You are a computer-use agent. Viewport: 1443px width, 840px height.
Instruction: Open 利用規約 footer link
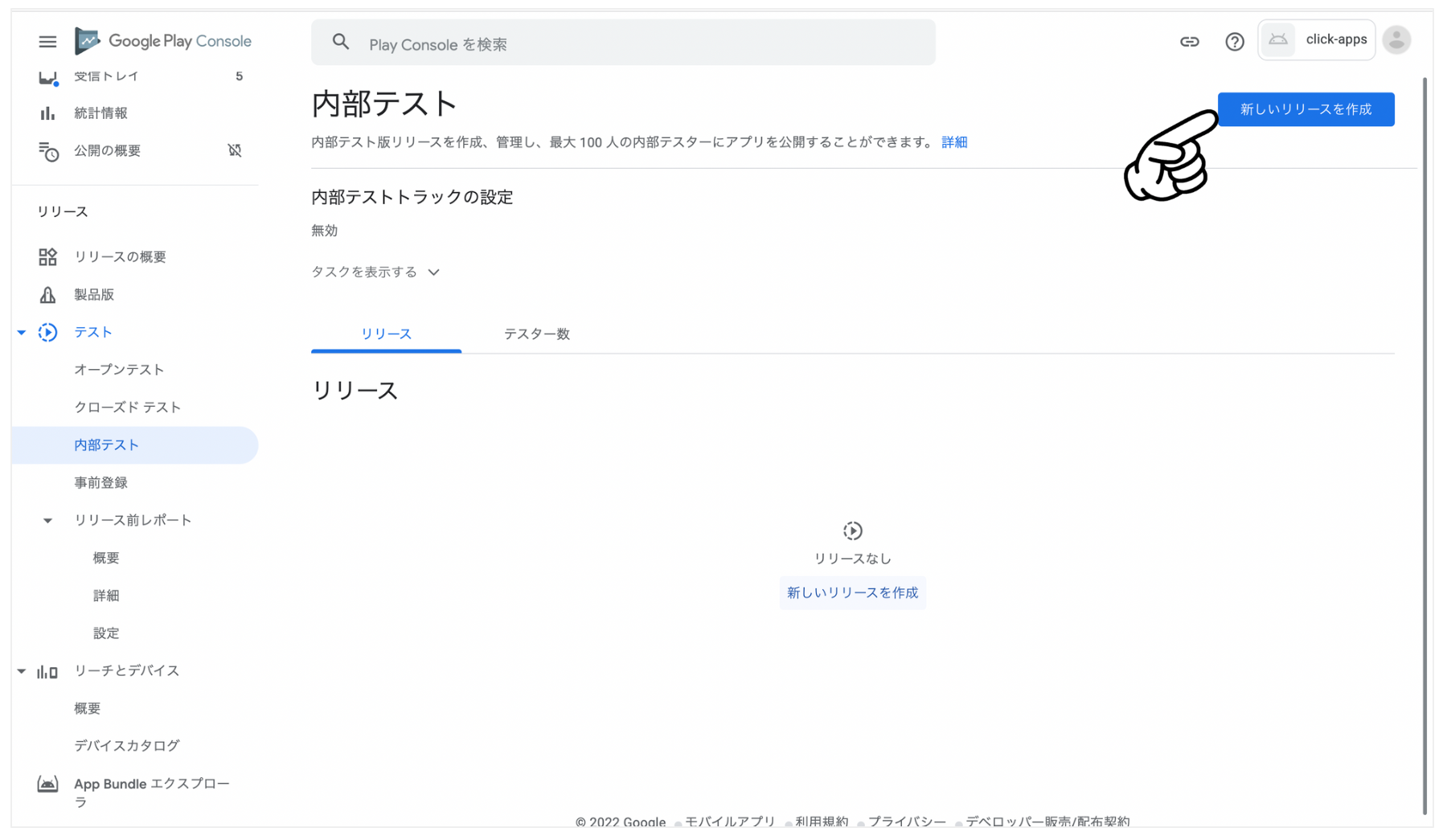pyautogui.click(x=822, y=822)
